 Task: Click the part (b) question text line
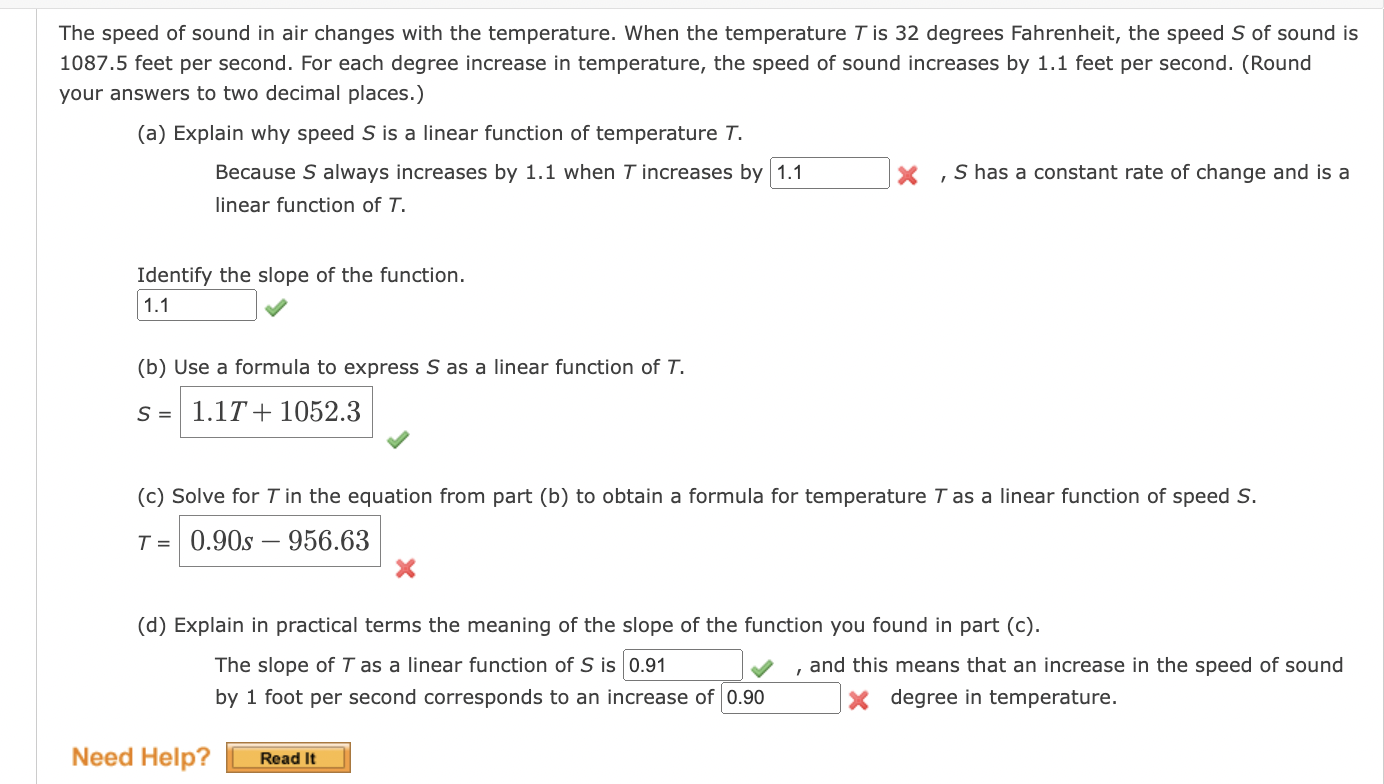[410, 367]
